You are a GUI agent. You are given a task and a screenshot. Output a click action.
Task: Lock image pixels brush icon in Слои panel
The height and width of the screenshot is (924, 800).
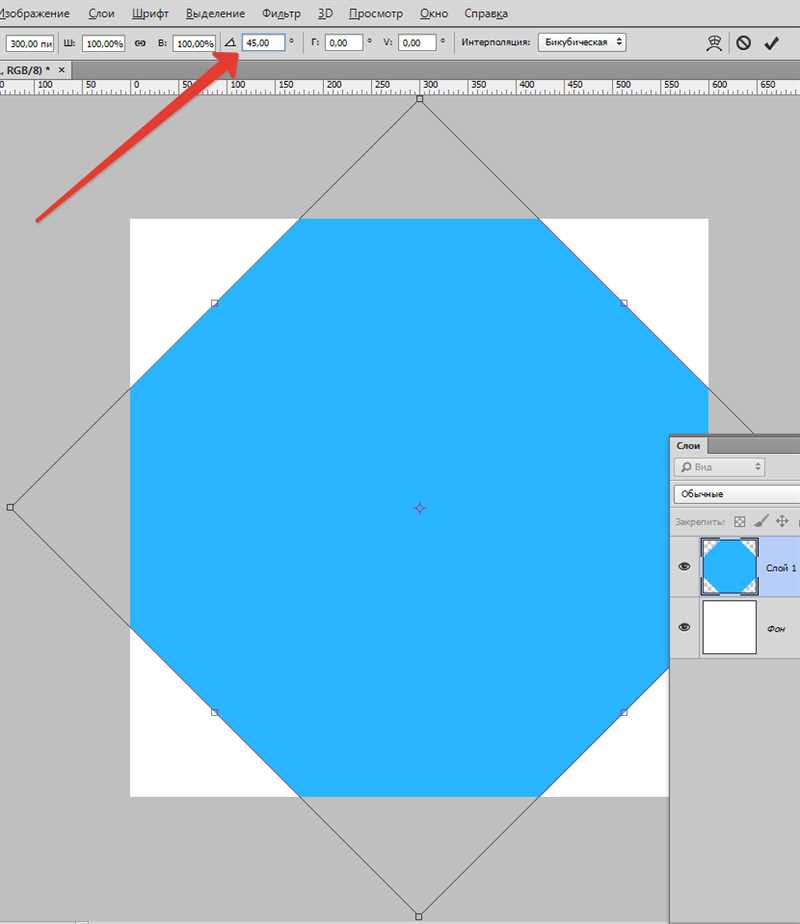point(761,521)
